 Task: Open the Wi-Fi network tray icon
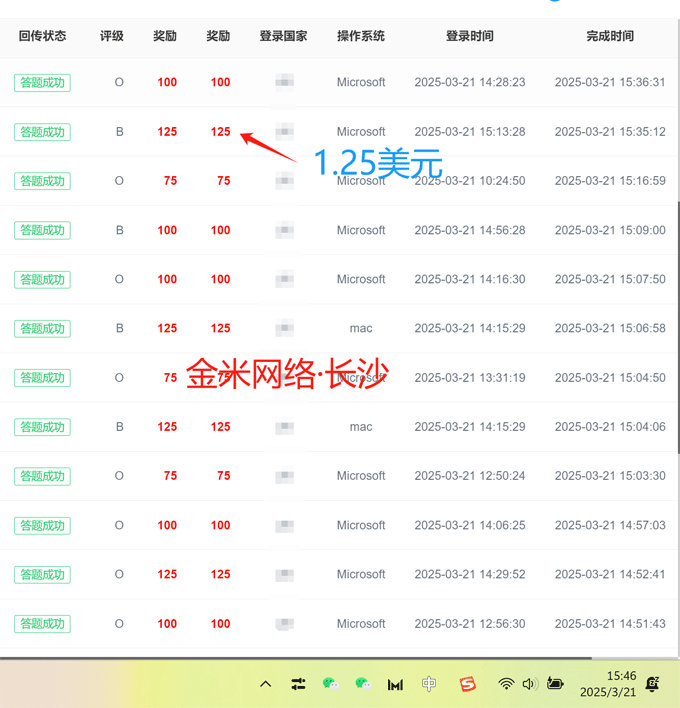[506, 684]
